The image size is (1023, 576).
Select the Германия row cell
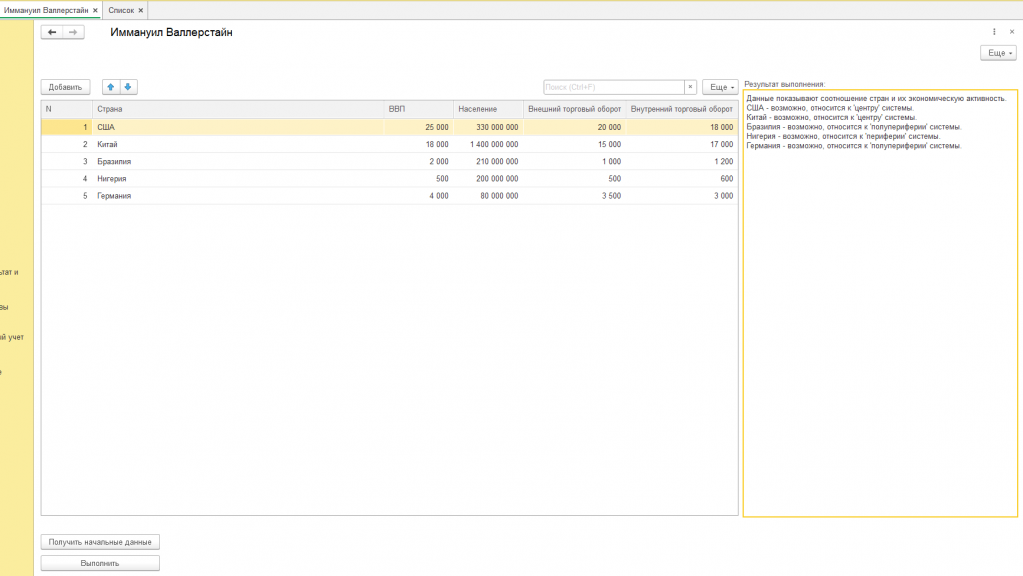coord(238,196)
